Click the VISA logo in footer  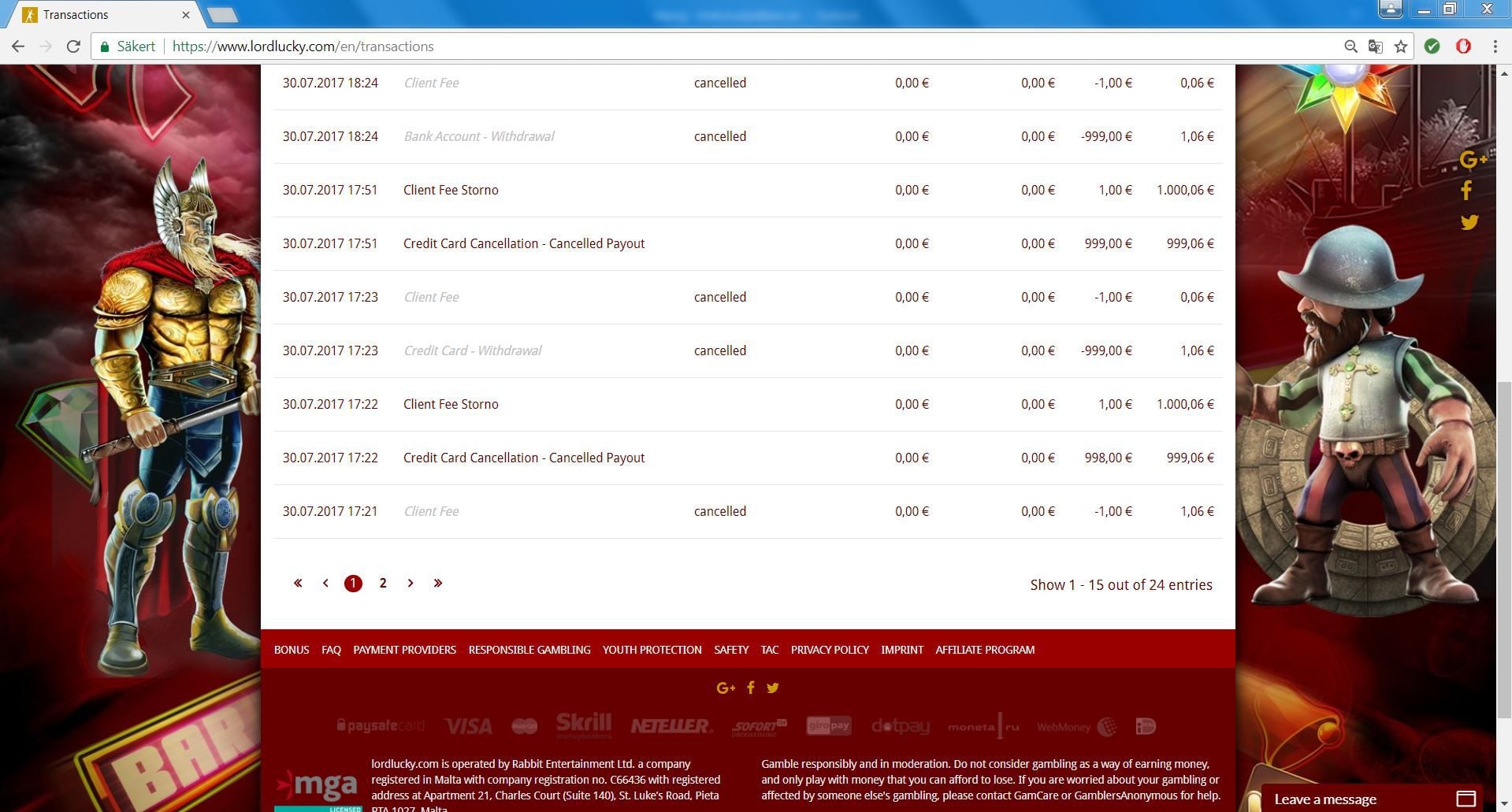point(468,726)
